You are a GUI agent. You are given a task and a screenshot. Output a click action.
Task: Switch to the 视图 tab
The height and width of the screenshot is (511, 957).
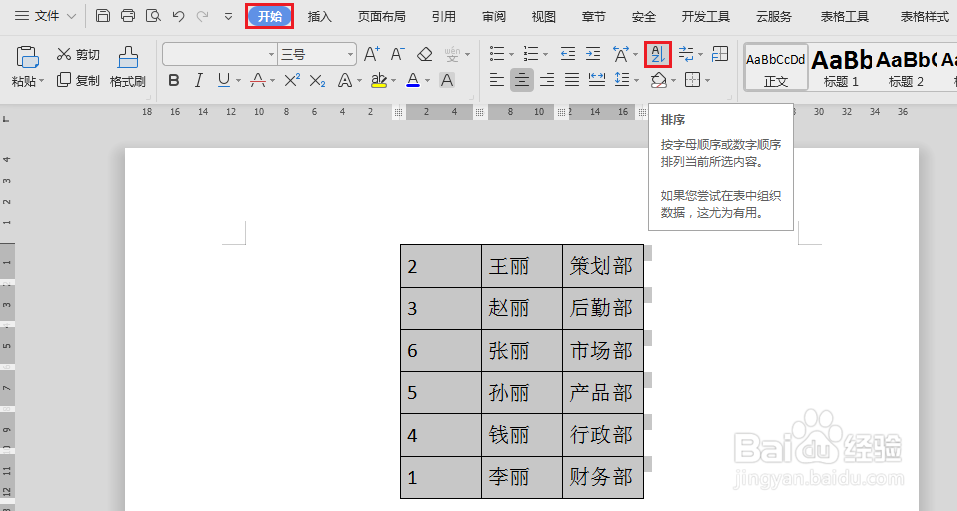pyautogui.click(x=543, y=16)
